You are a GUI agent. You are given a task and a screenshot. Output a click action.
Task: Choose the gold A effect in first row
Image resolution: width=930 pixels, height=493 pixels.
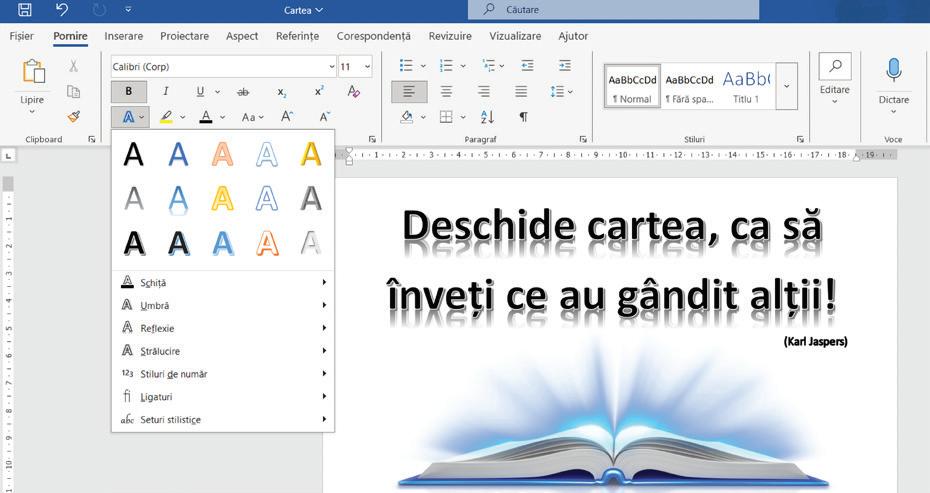[311, 155]
